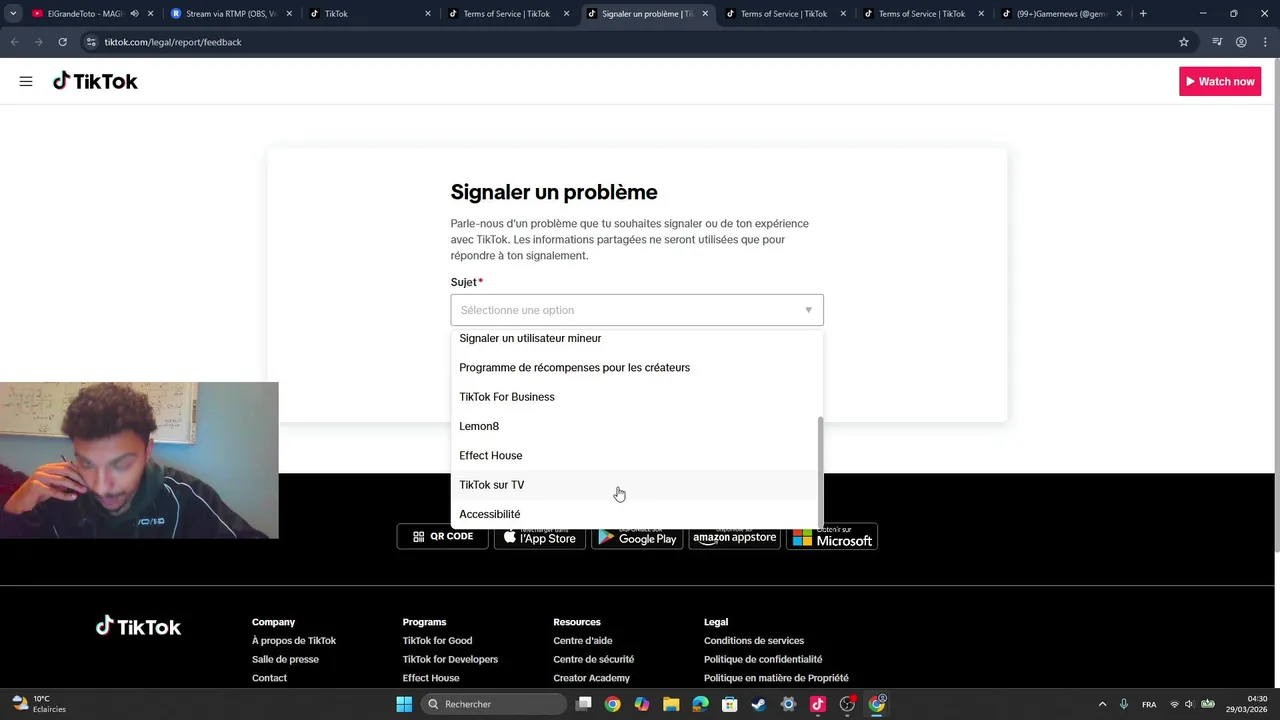
Task: Open the Google Play download badge
Action: [x=637, y=536]
